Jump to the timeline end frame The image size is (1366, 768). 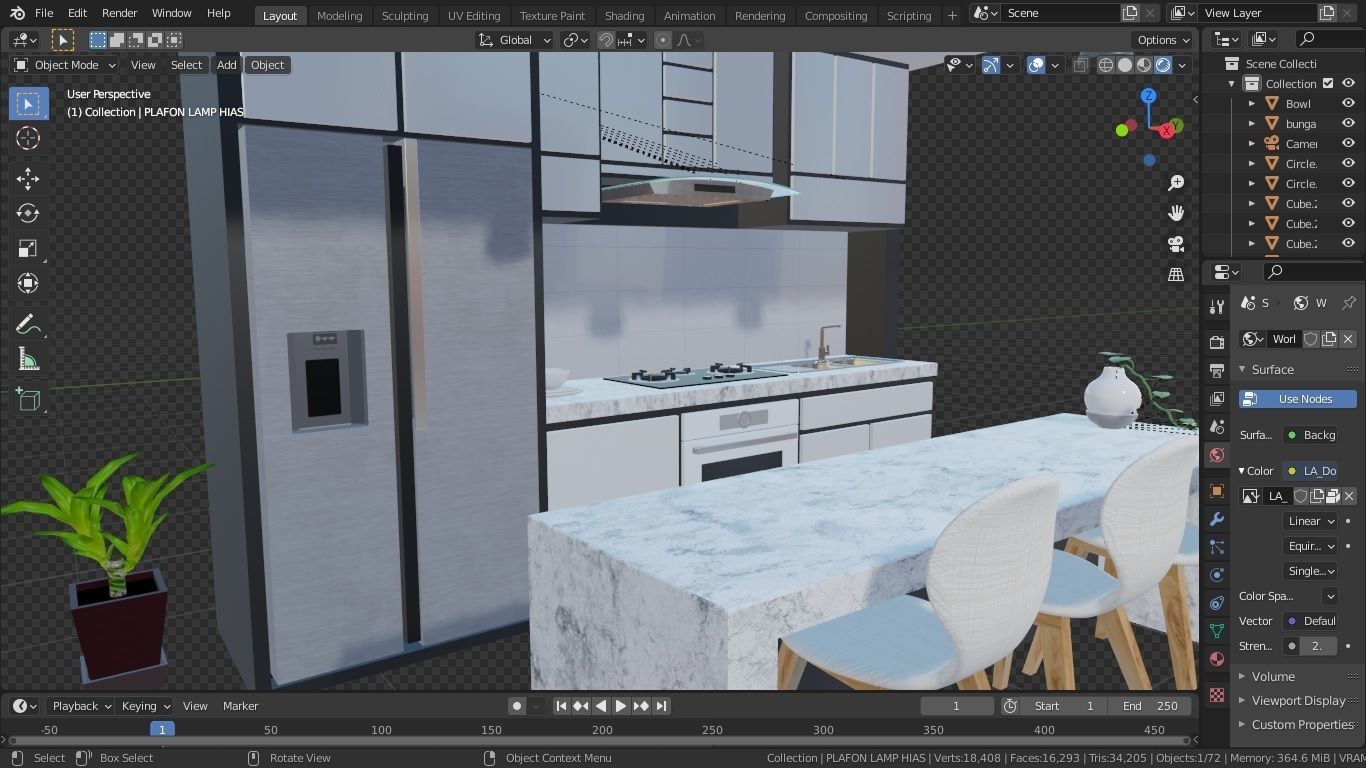click(661, 706)
